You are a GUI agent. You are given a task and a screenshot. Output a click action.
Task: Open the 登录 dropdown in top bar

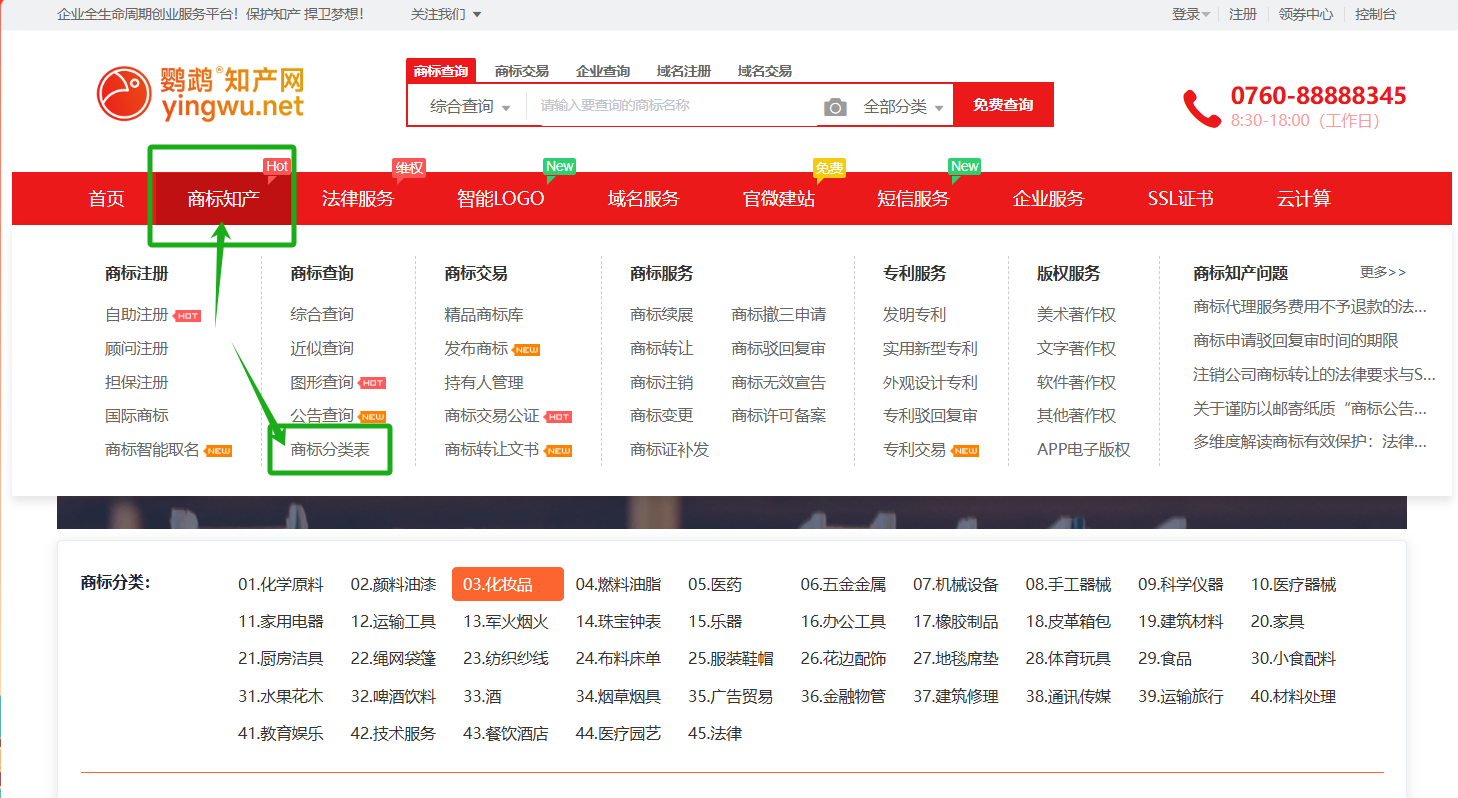[x=1190, y=14]
